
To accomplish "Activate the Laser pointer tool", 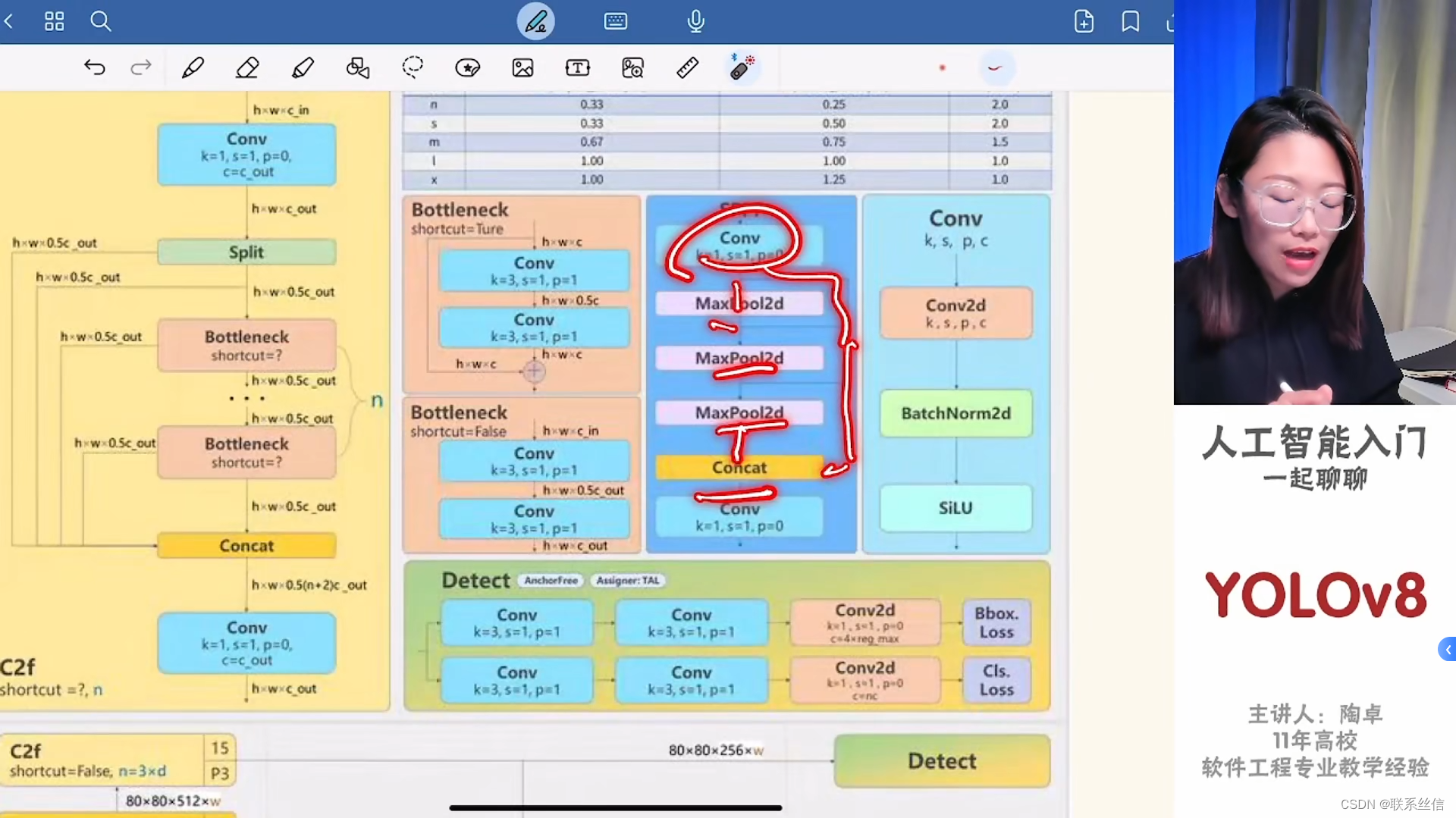I will pos(742,67).
